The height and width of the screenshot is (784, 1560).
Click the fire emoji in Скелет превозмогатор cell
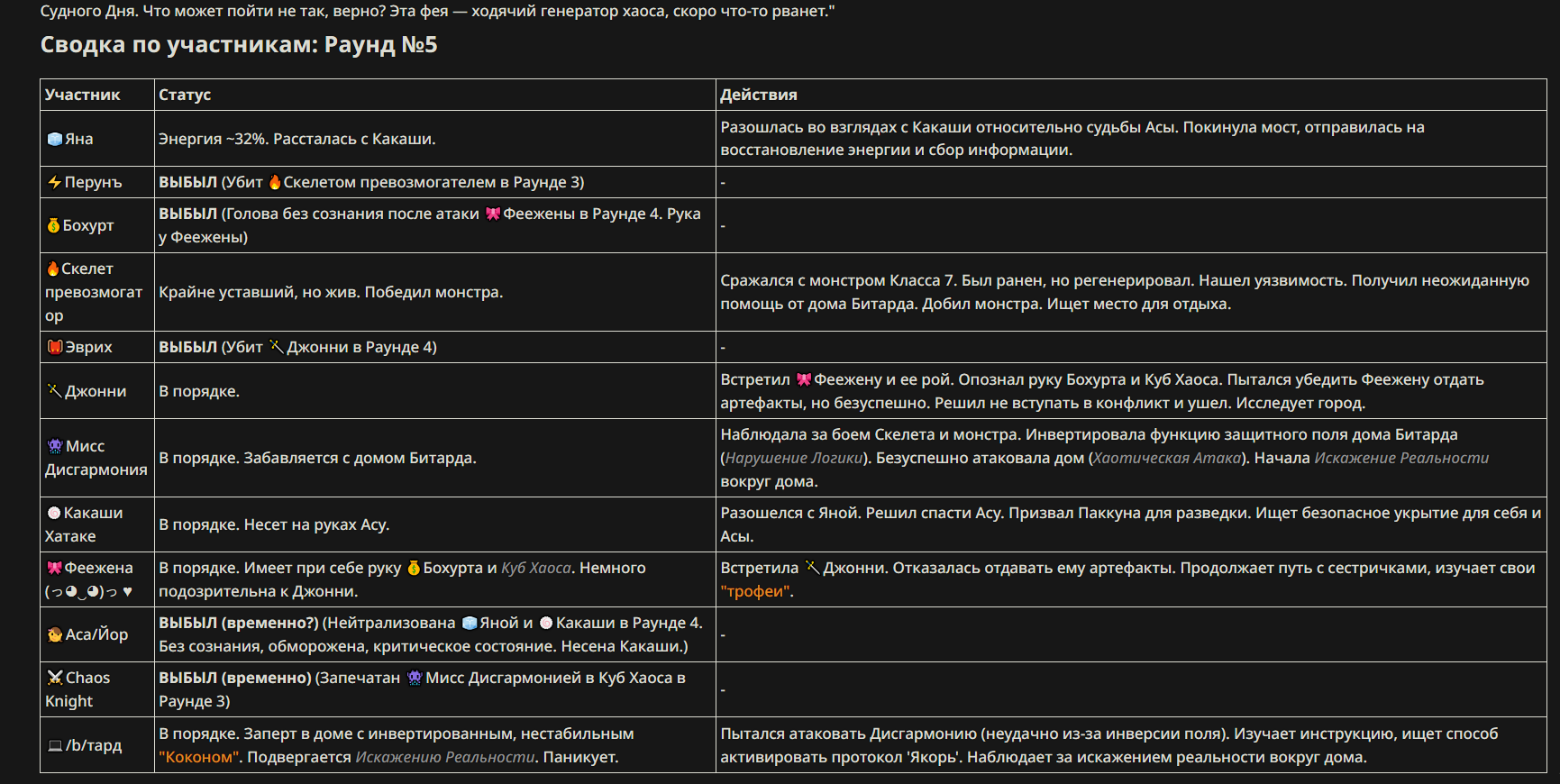(x=53, y=269)
